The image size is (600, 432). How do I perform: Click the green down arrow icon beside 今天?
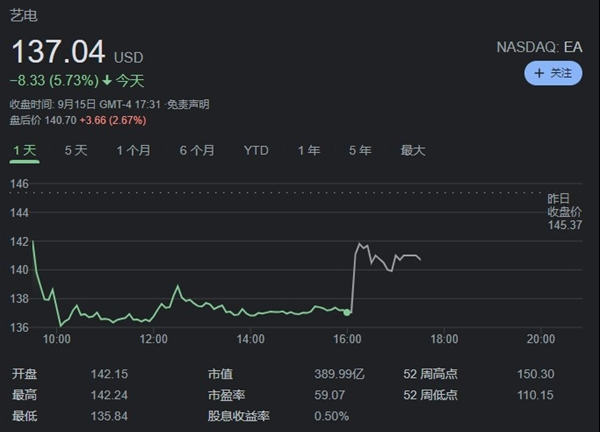(x=106, y=80)
